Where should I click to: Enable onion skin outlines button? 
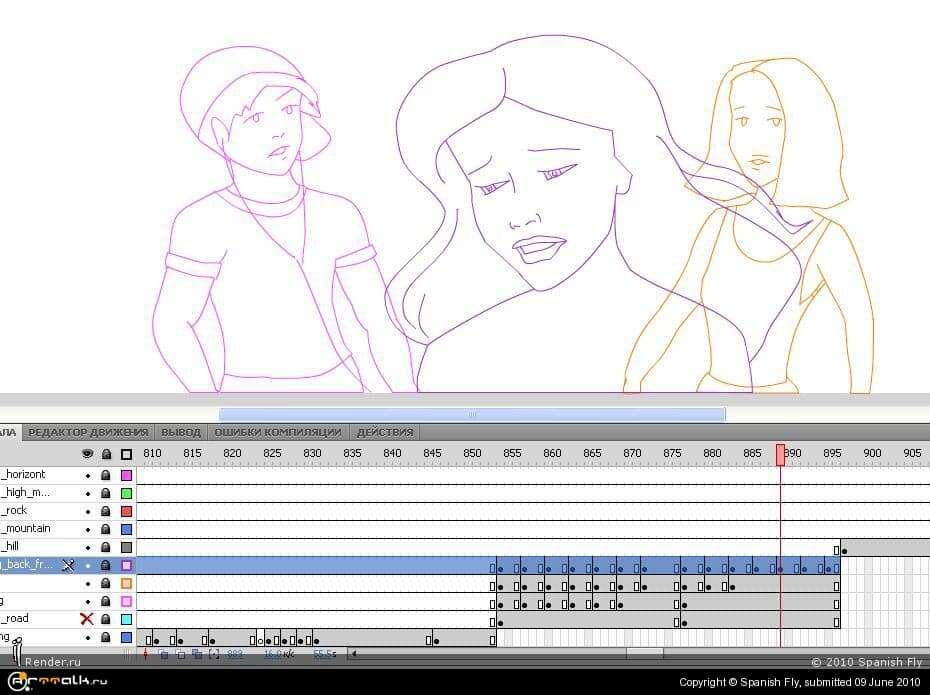pos(180,654)
